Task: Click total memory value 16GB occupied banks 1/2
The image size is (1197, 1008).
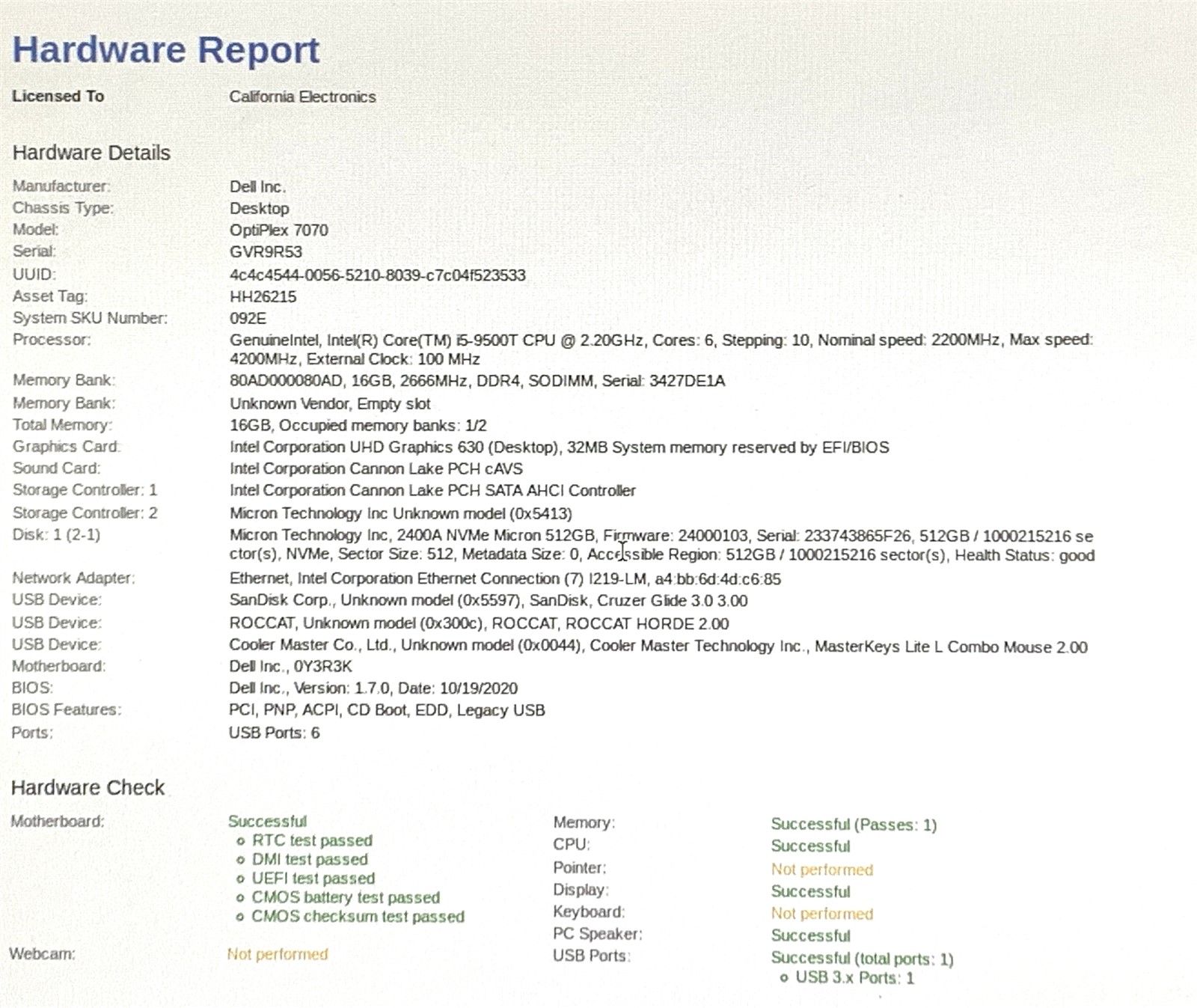Action: click(358, 425)
